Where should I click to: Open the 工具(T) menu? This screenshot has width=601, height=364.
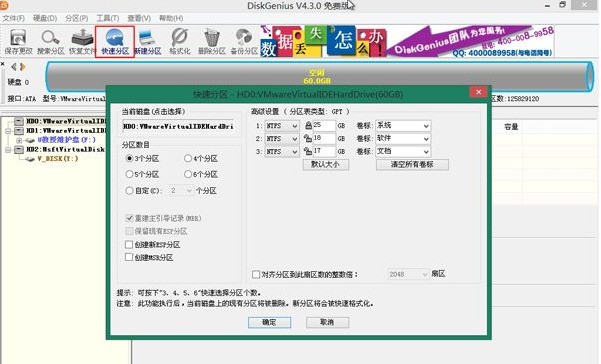coord(108,18)
